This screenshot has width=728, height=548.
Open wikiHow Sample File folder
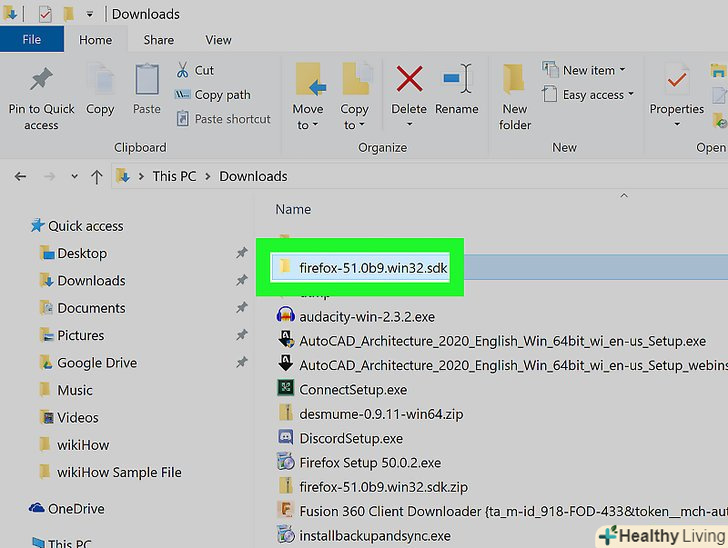[110, 472]
